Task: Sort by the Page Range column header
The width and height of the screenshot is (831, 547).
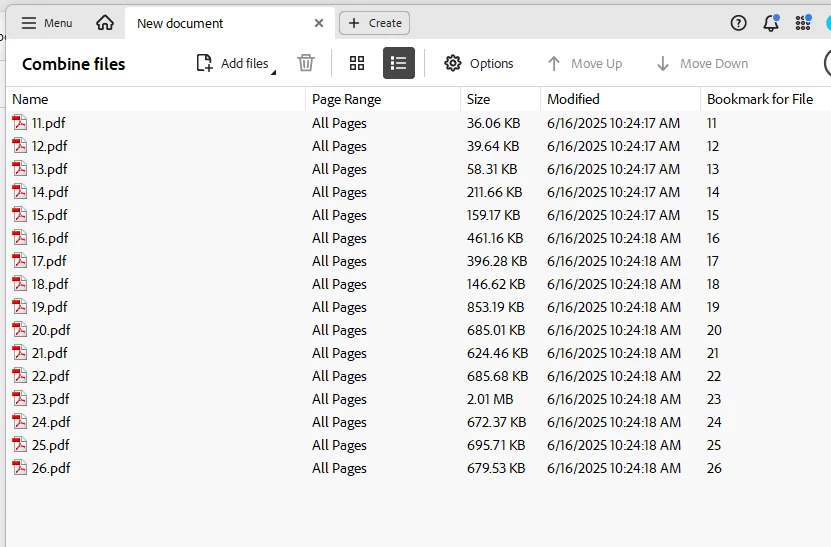Action: pyautogui.click(x=383, y=99)
